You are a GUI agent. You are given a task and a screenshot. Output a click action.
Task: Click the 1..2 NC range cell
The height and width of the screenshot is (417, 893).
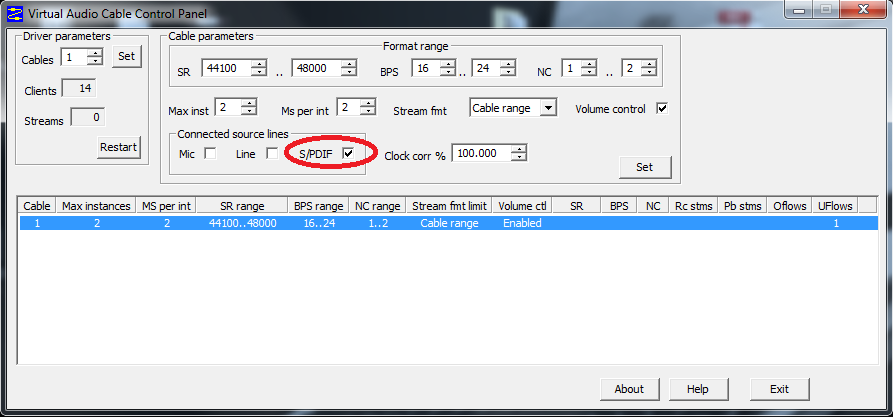coord(378,223)
